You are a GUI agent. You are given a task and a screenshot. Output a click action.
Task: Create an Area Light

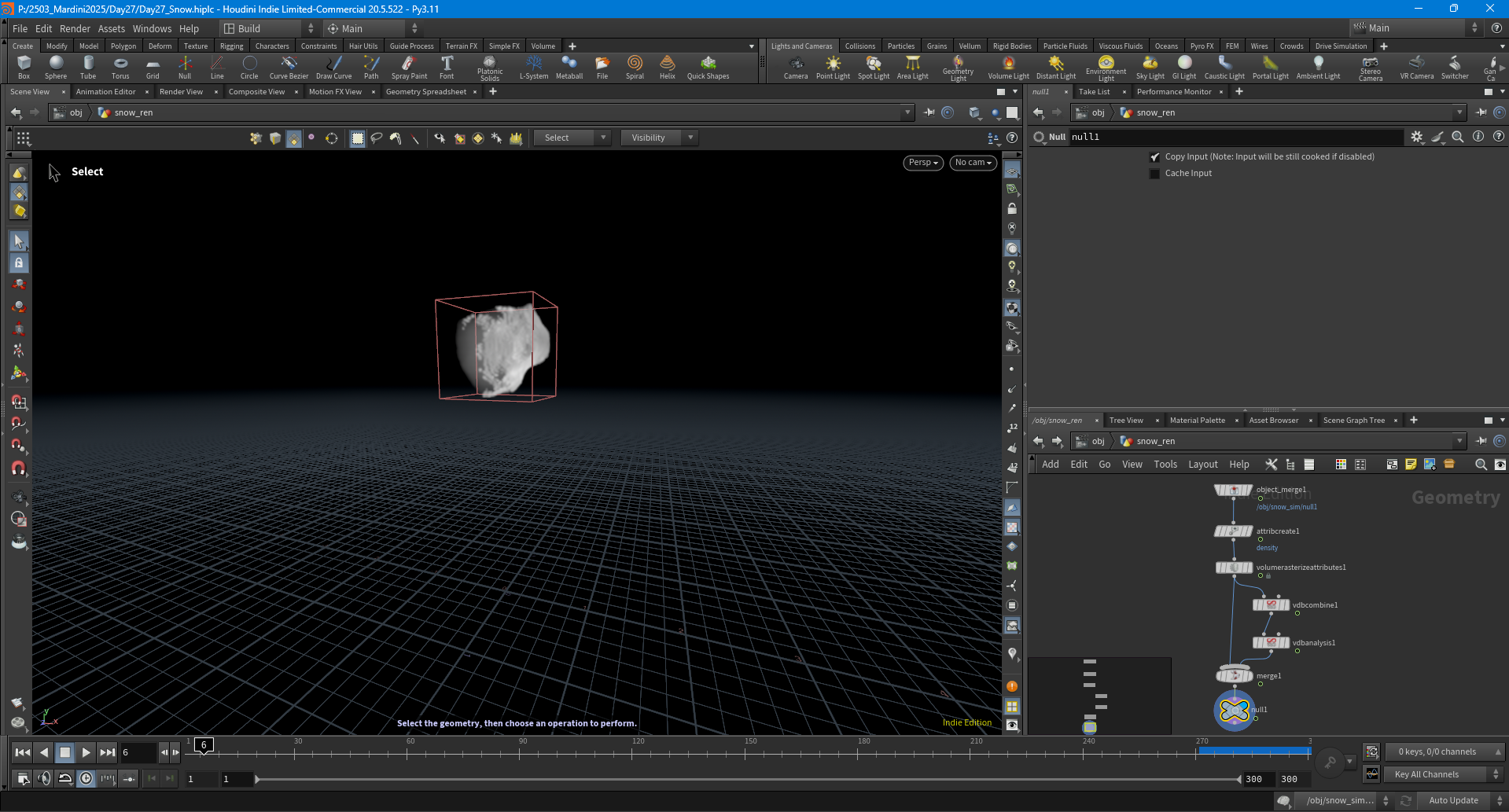coord(913,68)
